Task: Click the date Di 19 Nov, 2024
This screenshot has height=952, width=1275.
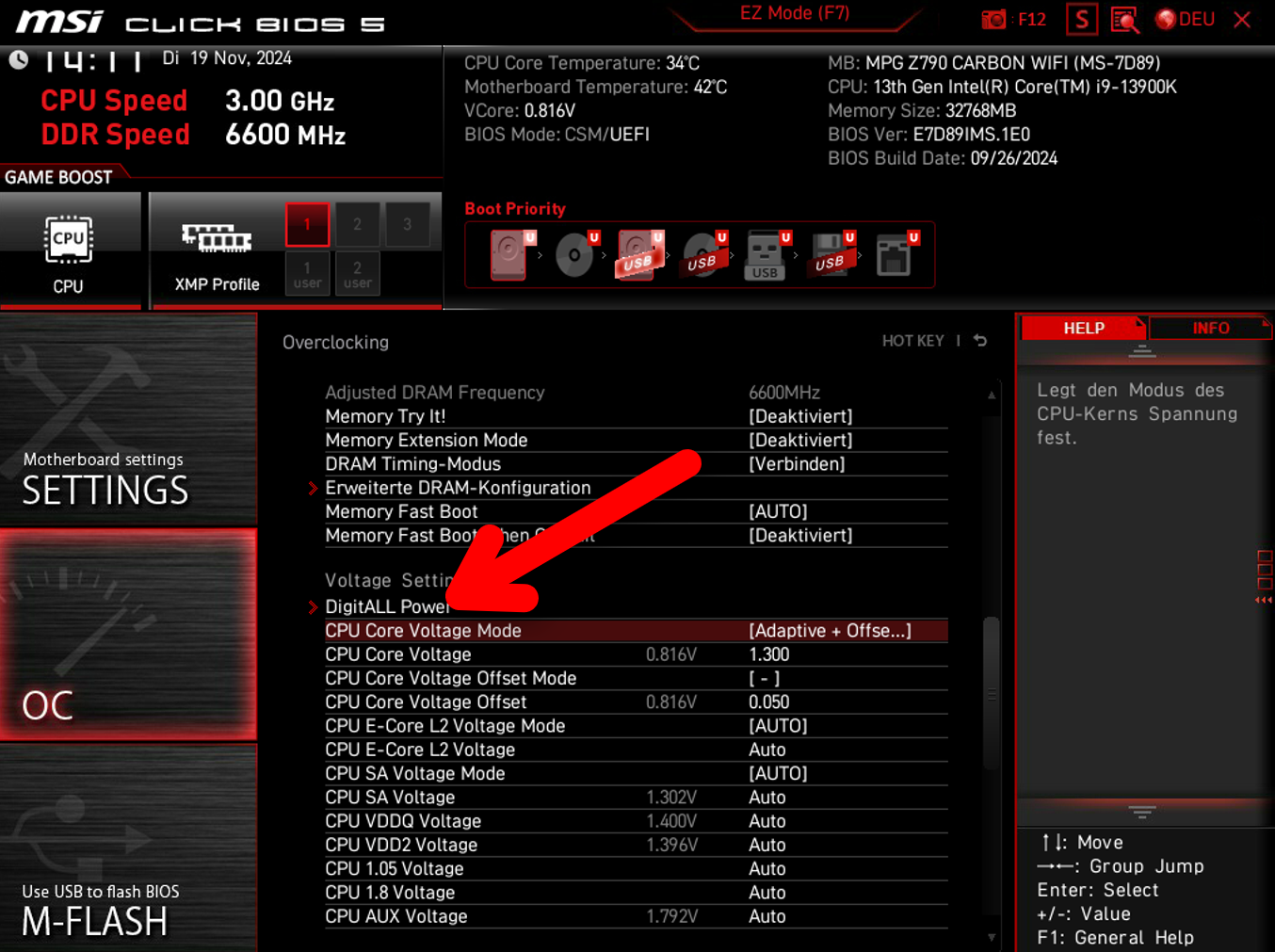Action: coord(227,58)
